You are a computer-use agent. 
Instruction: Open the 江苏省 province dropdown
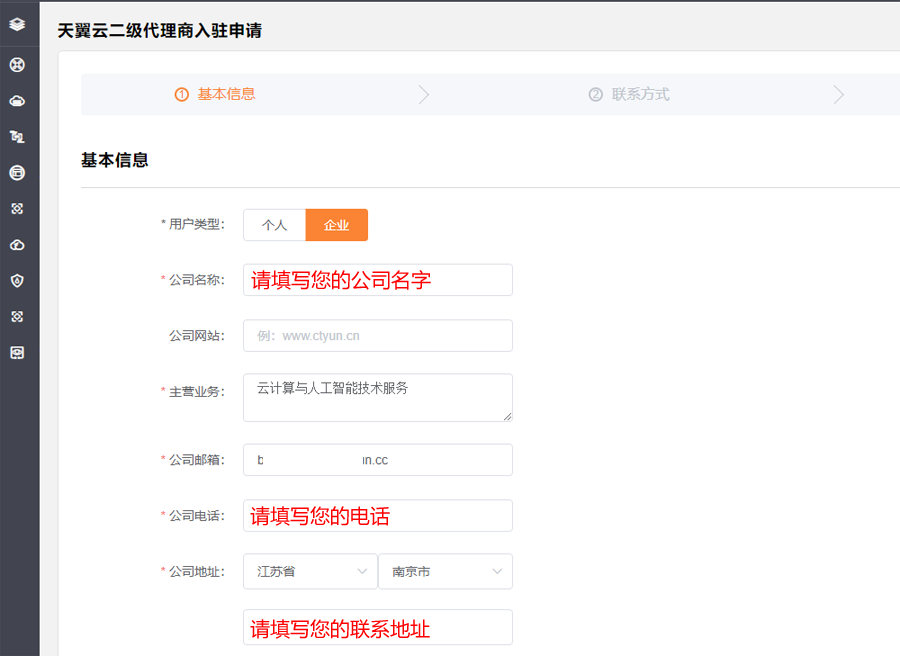pyautogui.click(x=310, y=571)
